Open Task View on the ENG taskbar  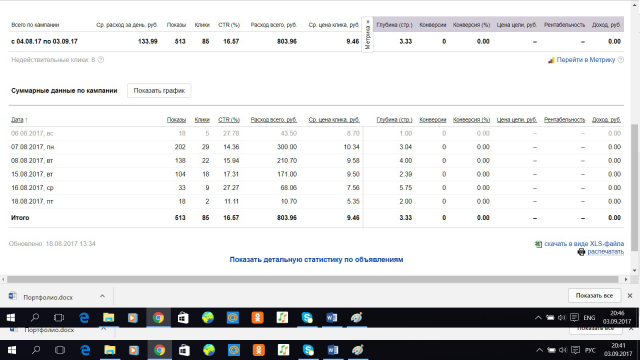tap(59, 318)
